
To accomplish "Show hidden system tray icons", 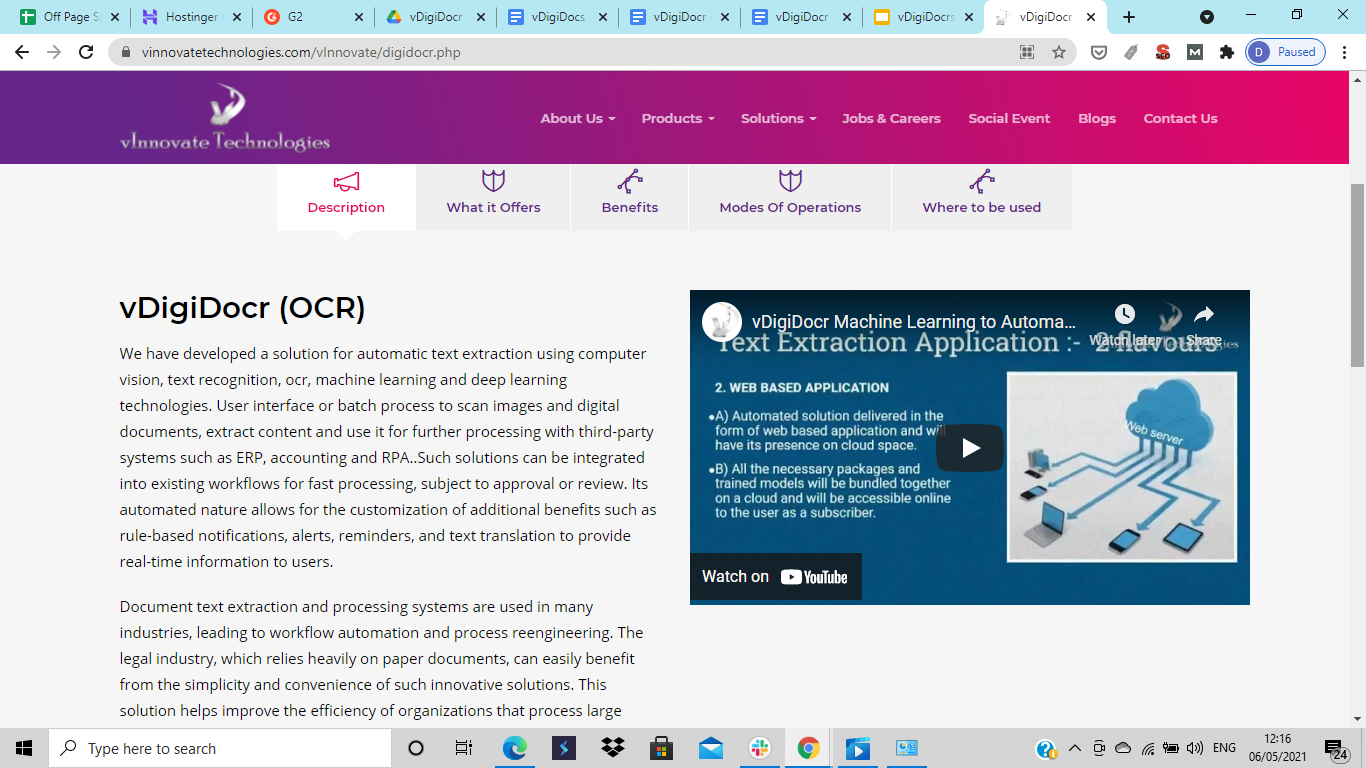I will pos(1075,748).
